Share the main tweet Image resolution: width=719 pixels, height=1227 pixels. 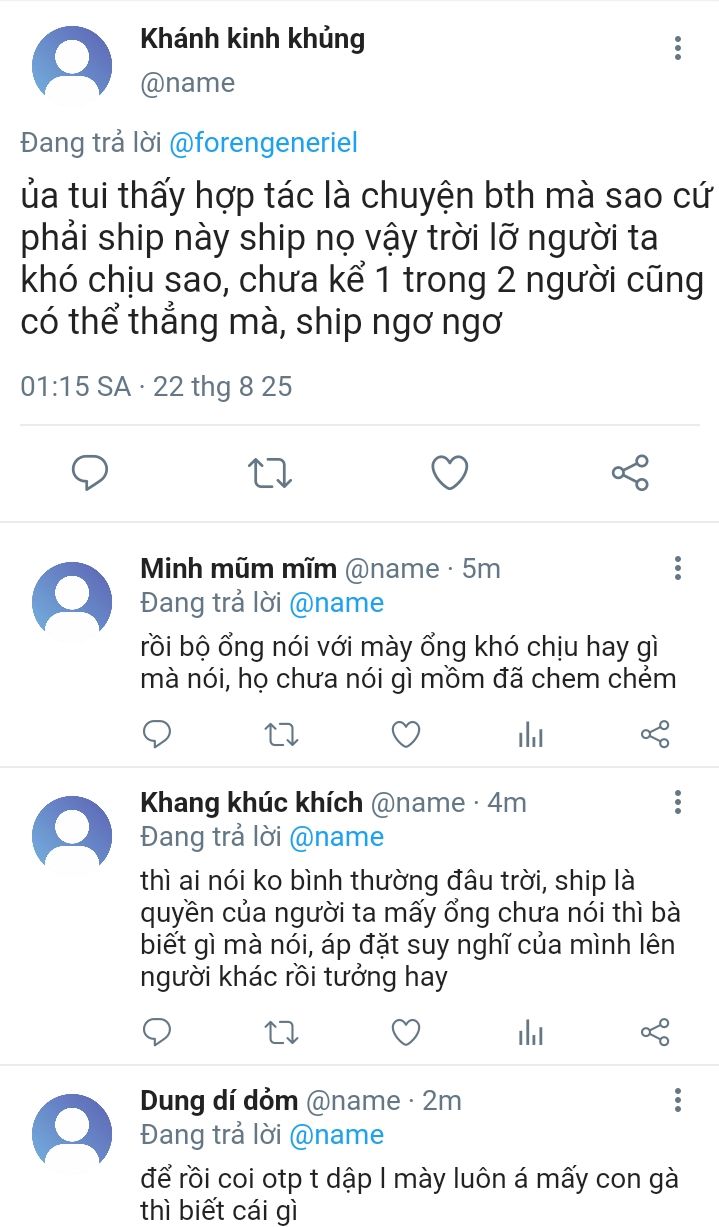coord(630,472)
